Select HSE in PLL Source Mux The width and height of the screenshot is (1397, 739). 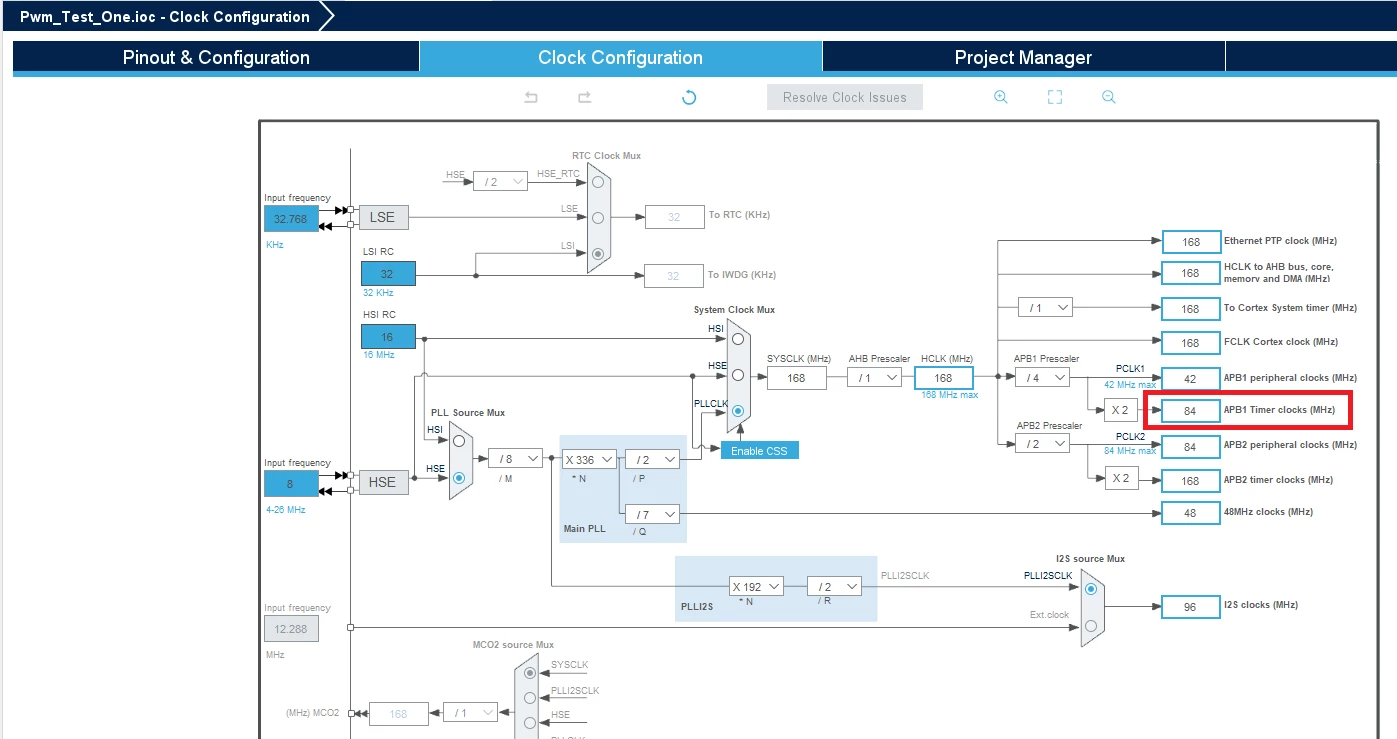[x=459, y=478]
